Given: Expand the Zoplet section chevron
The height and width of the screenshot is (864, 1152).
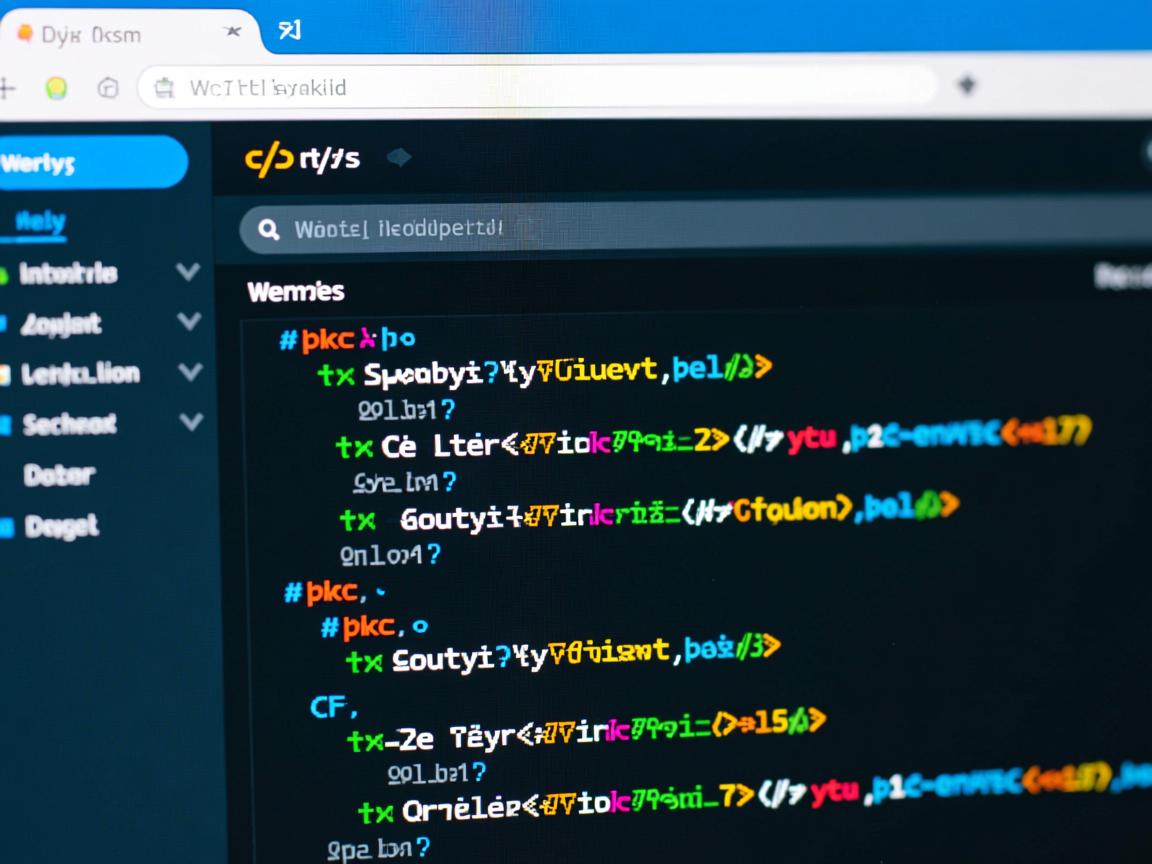Looking at the screenshot, I should (188, 322).
